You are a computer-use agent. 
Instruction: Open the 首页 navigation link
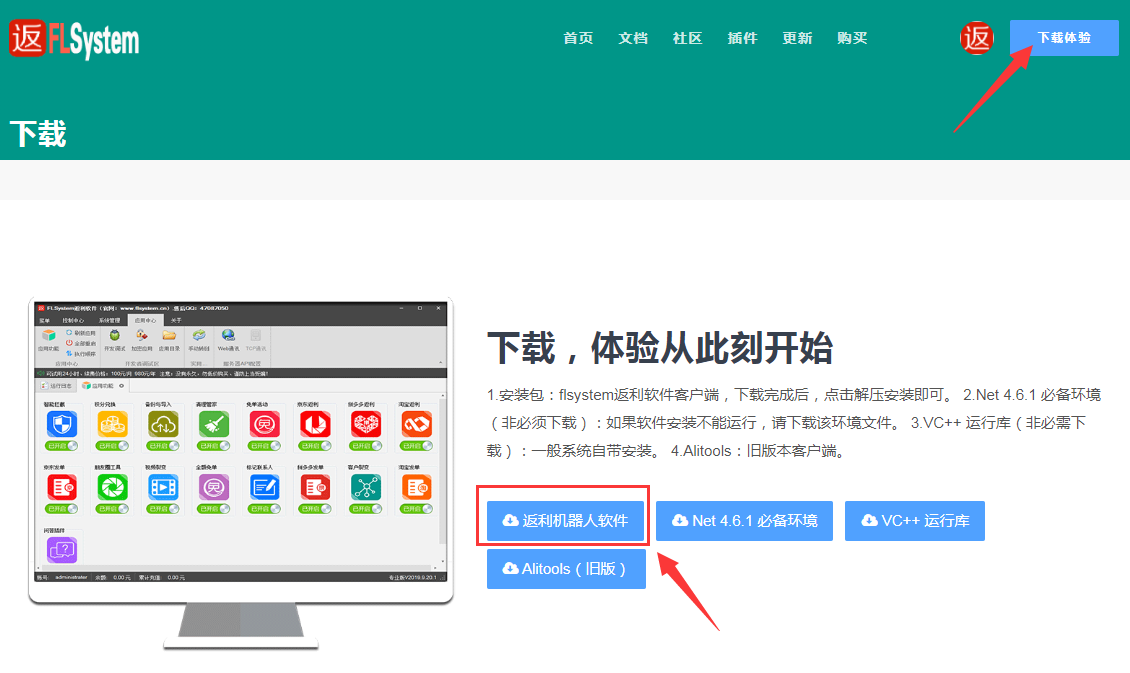point(578,38)
